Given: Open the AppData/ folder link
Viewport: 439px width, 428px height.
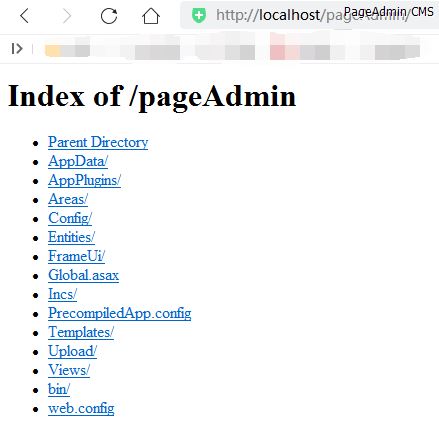Looking at the screenshot, I should 78,161.
